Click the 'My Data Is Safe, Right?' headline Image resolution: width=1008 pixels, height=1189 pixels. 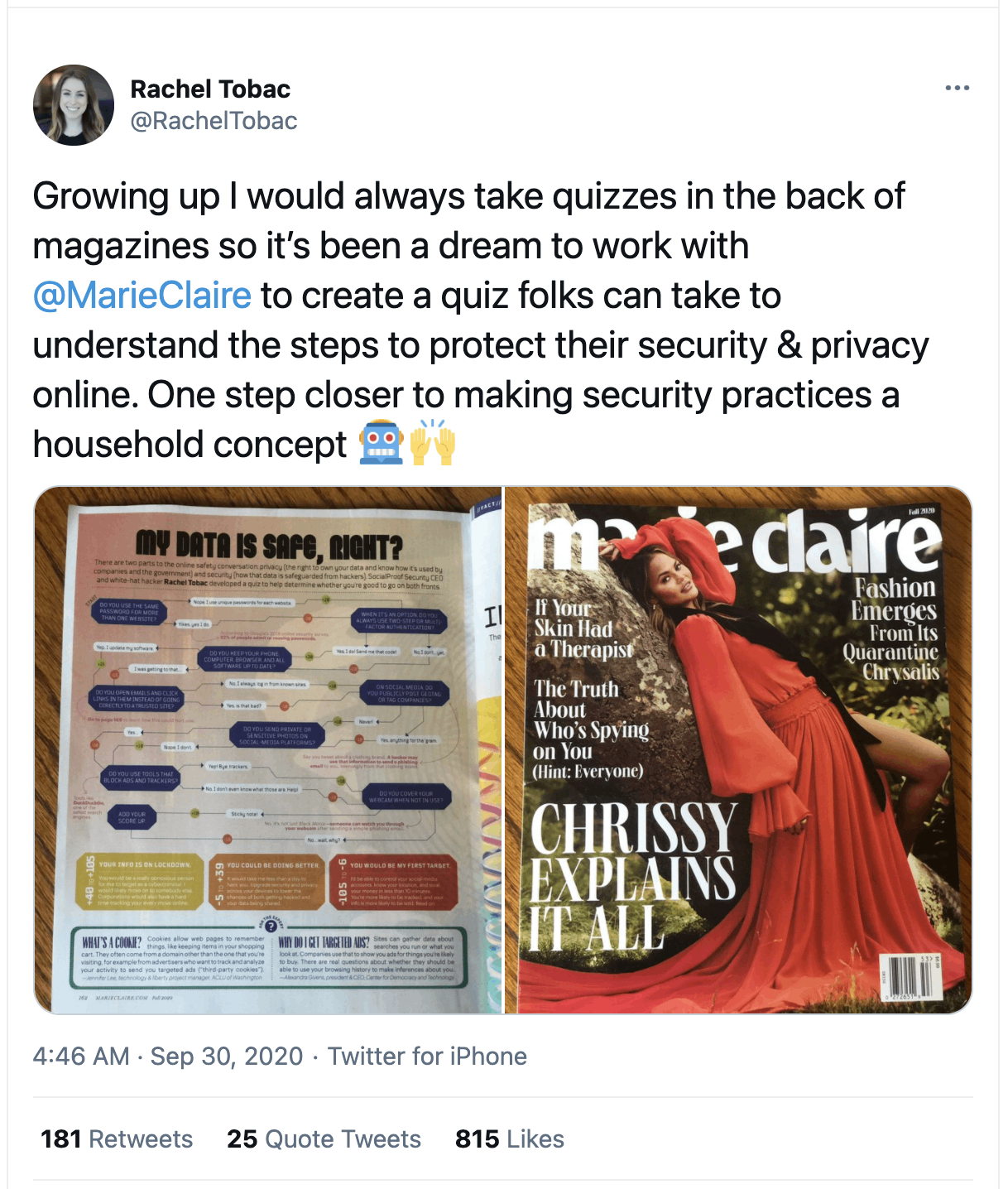point(269,544)
